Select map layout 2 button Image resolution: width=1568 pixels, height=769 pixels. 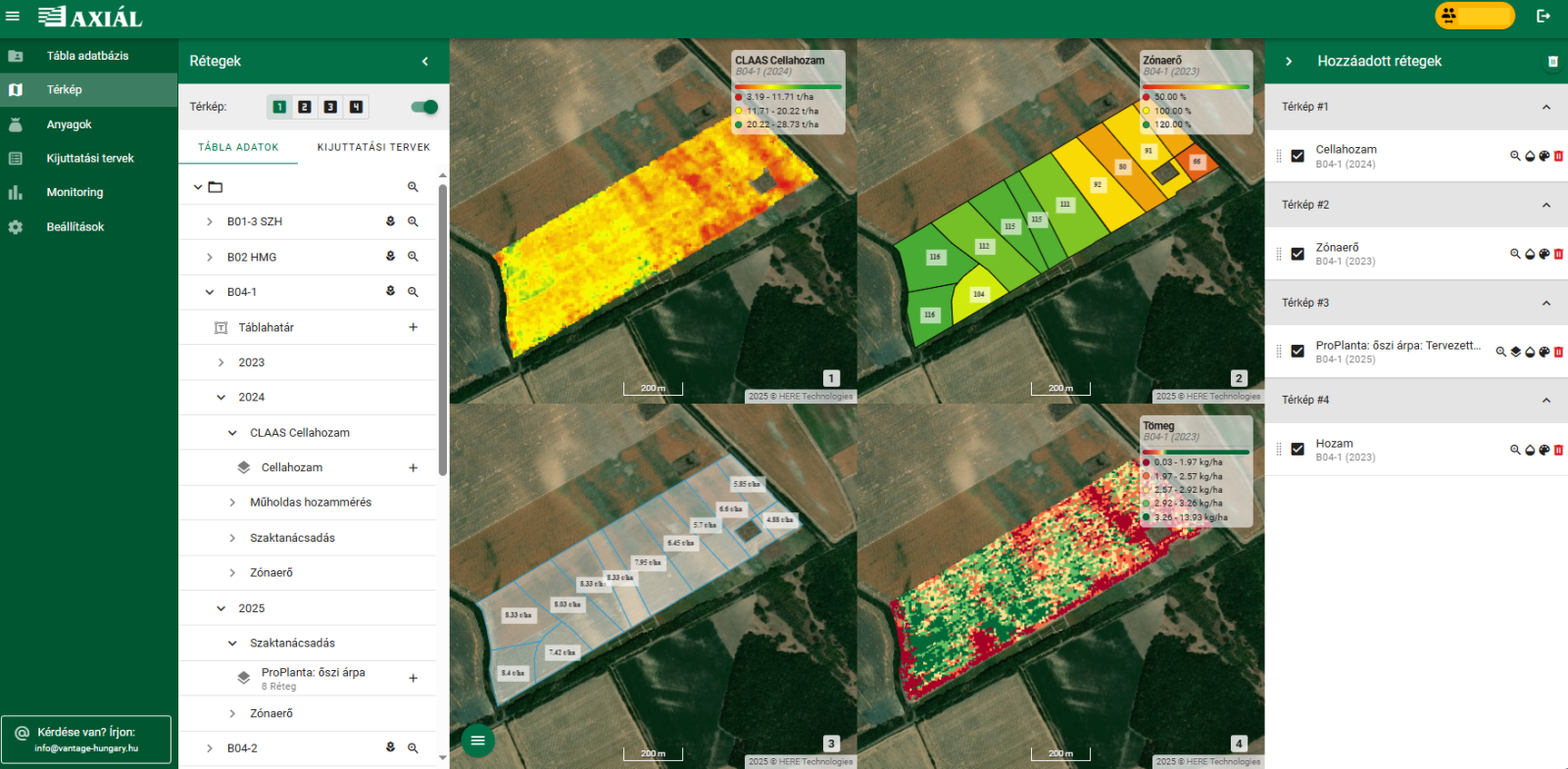pos(305,107)
